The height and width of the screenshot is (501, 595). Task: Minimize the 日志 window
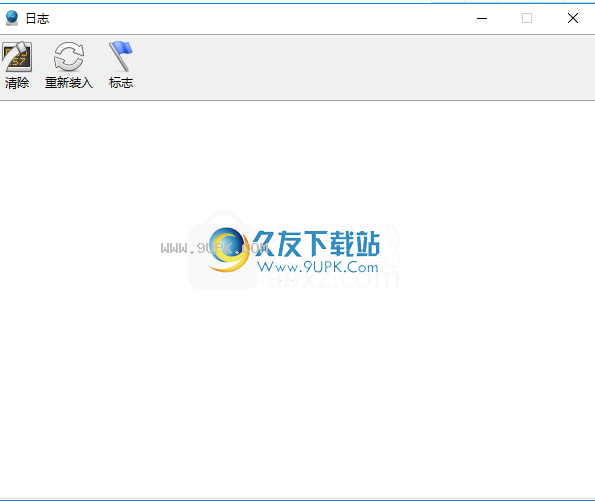coord(482,18)
